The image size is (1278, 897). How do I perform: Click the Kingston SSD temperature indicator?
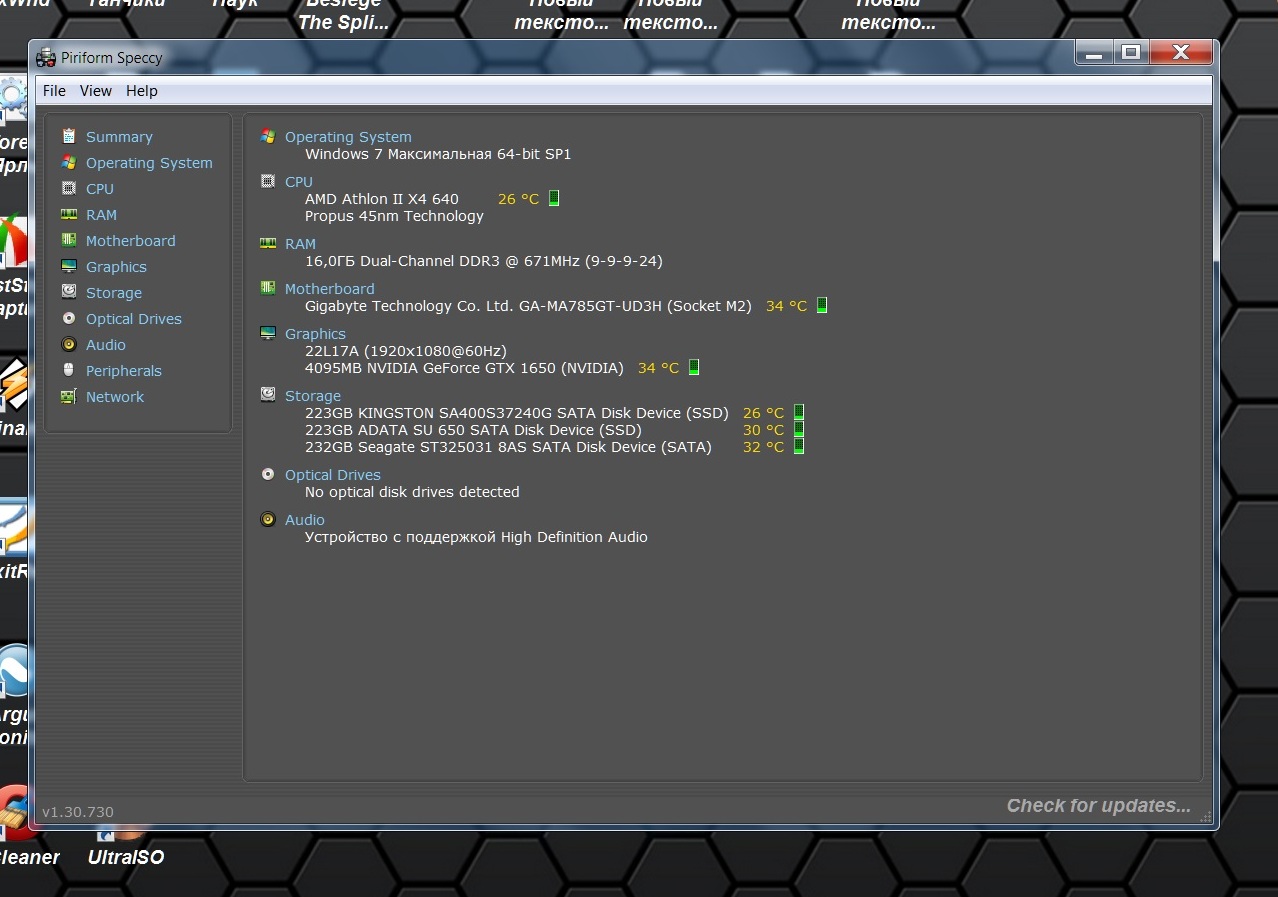(799, 412)
